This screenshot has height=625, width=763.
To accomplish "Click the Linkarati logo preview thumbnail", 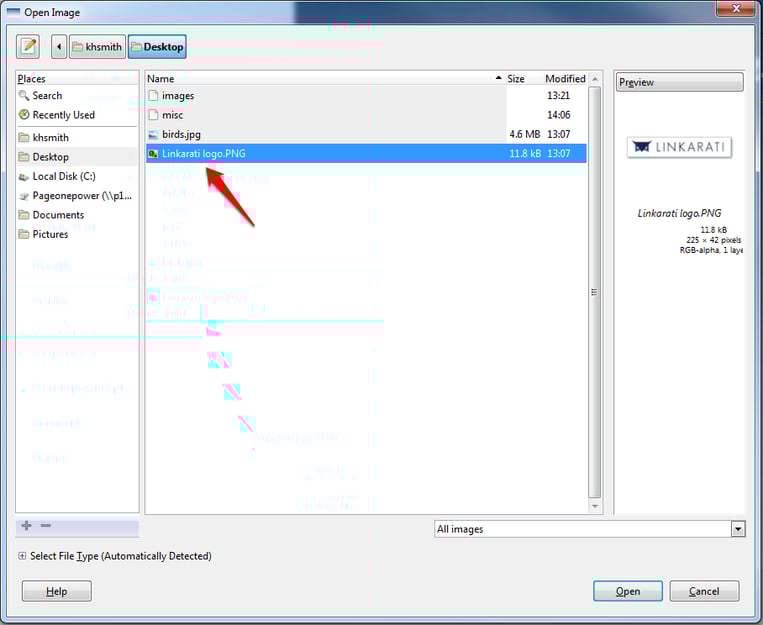I will point(679,147).
